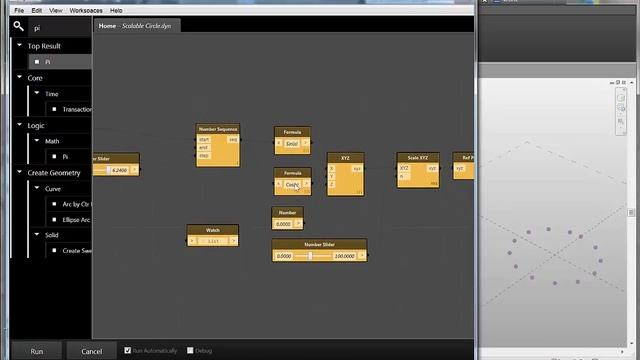Screen dimensions: 640x360
Task: Click the Number Slider thumb handle
Action: click(x=310, y=256)
